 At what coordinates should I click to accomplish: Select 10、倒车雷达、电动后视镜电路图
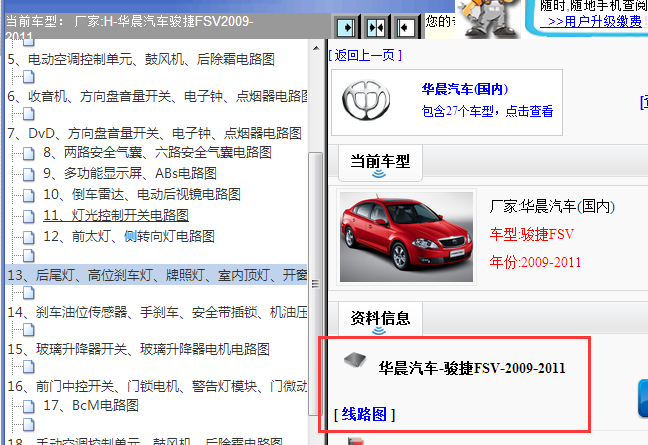pos(142,194)
